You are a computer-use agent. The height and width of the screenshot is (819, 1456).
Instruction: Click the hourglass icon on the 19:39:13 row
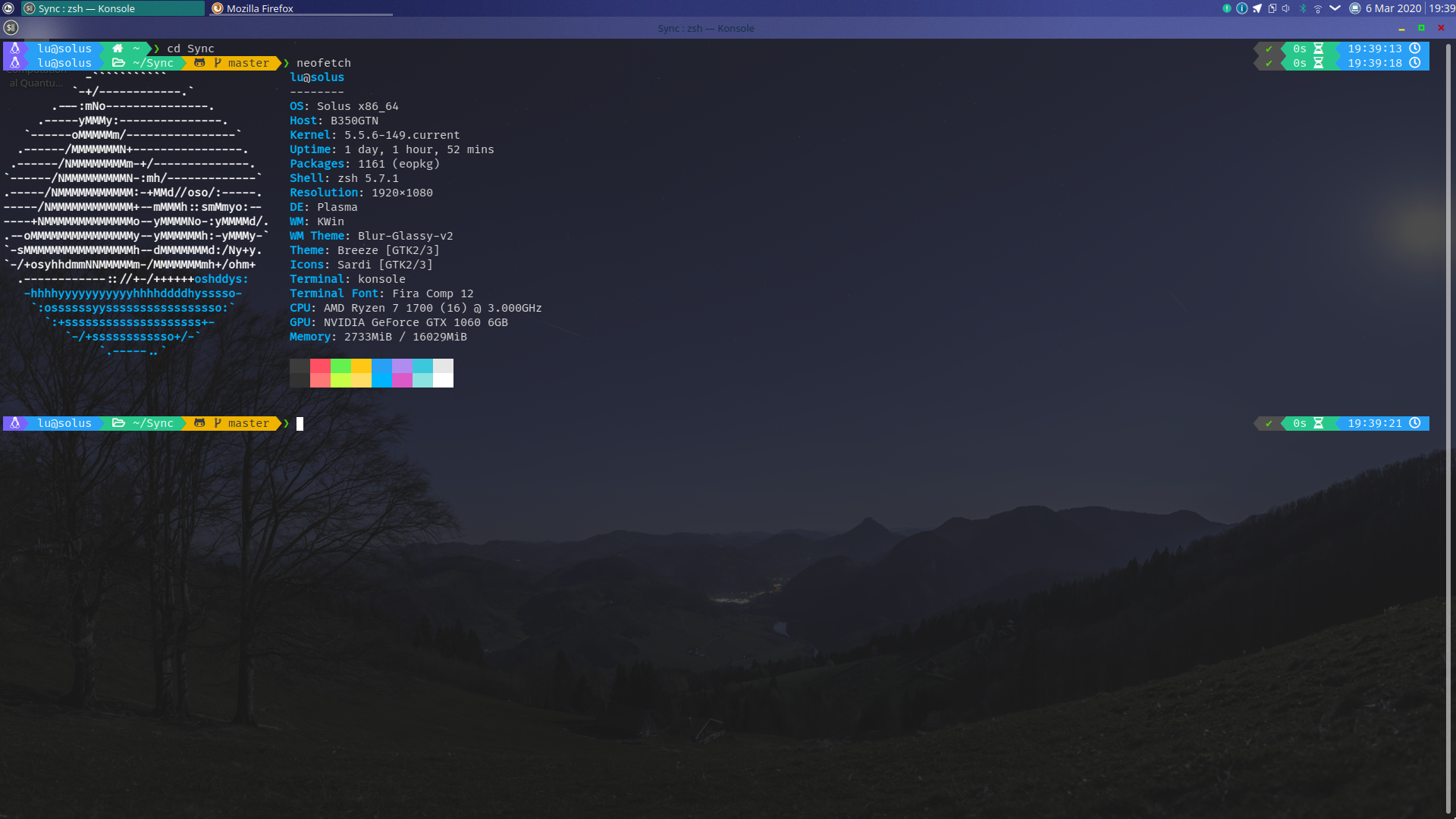click(x=1319, y=49)
